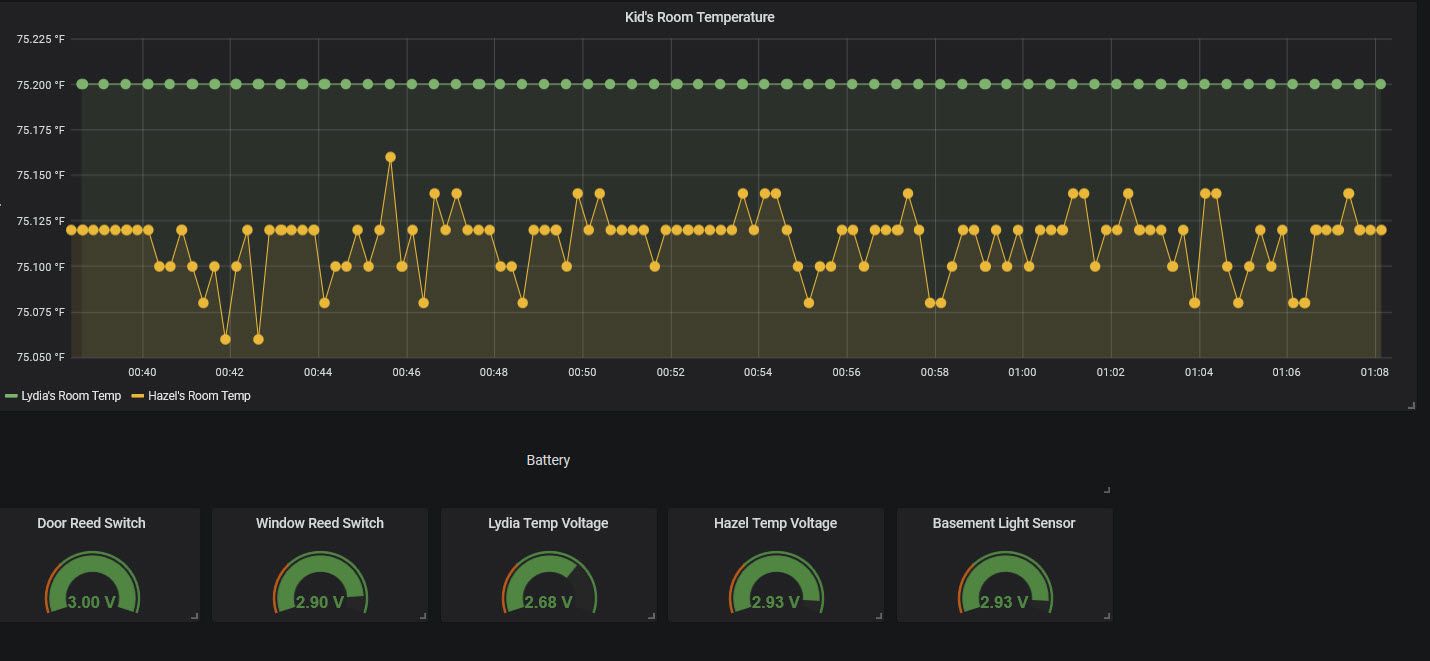Open the Basement Light Sensor panel menu

pos(1004,523)
